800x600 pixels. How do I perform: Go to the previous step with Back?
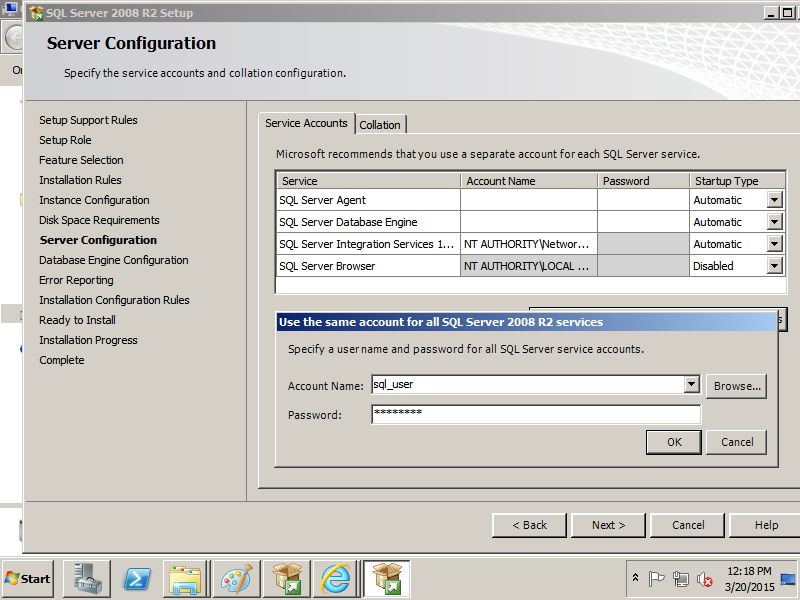(529, 525)
